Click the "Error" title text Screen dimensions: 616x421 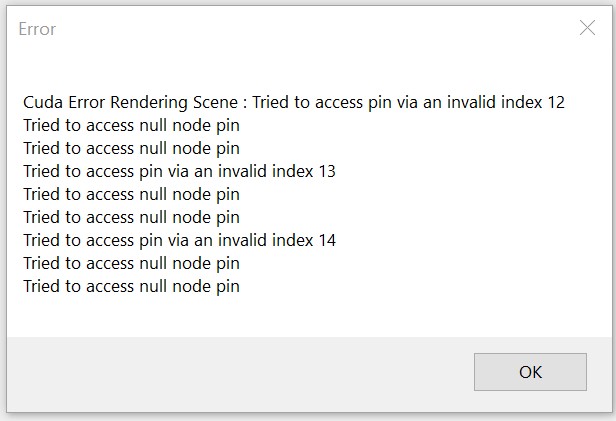pos(38,29)
